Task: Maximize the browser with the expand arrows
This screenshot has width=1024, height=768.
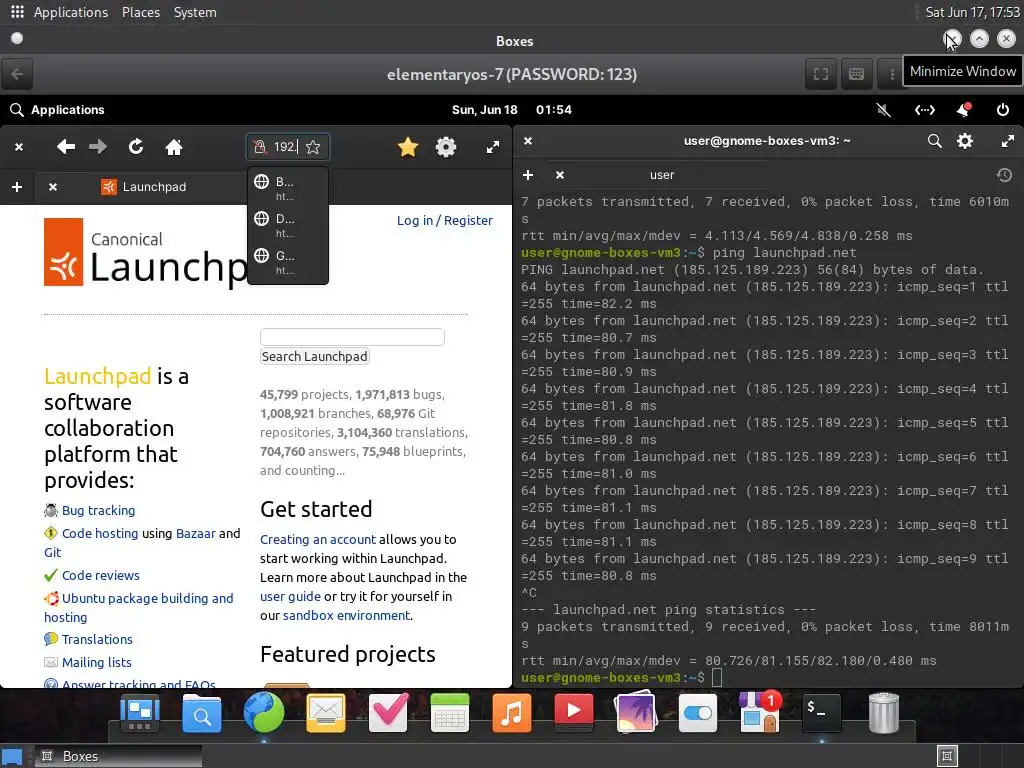Action: [x=493, y=147]
